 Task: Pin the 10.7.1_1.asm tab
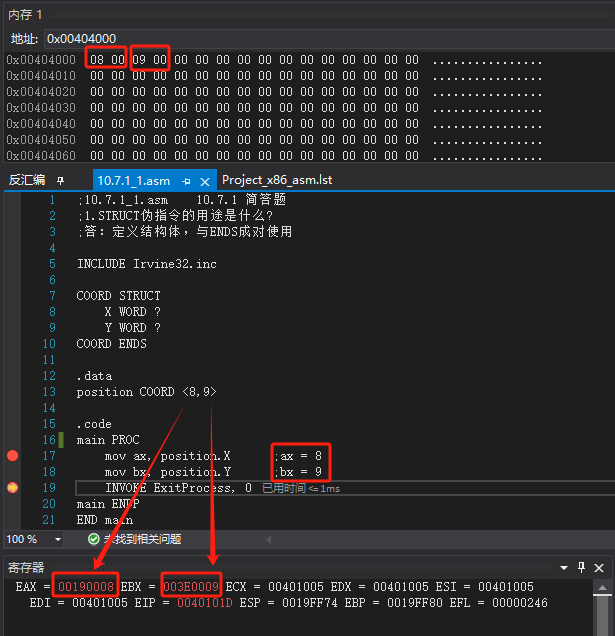186,181
